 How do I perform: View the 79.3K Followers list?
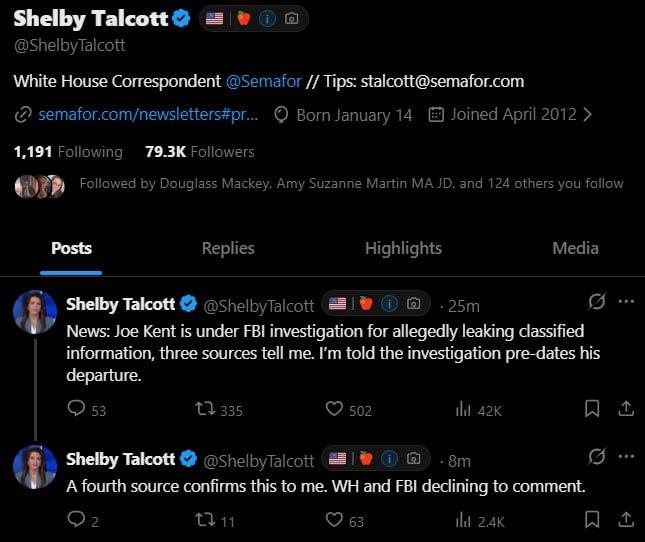tap(200, 152)
